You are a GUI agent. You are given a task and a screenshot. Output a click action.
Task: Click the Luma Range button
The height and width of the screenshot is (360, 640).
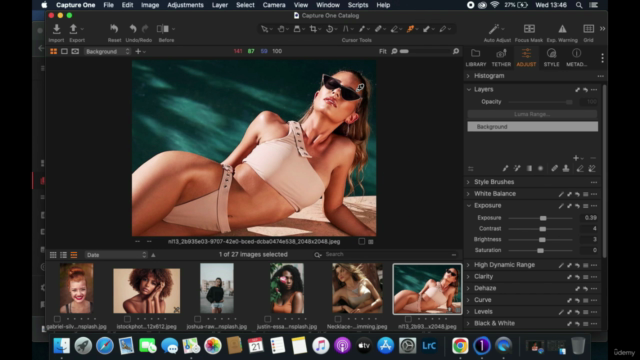[x=533, y=114]
